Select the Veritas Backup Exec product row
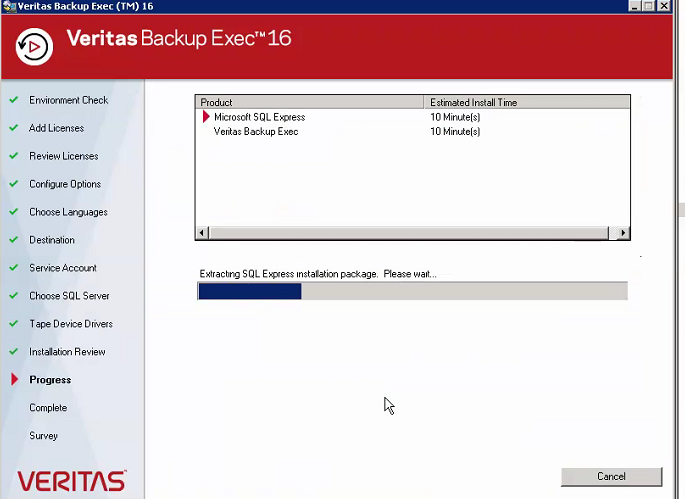This screenshot has height=499, width=685. tap(256, 132)
